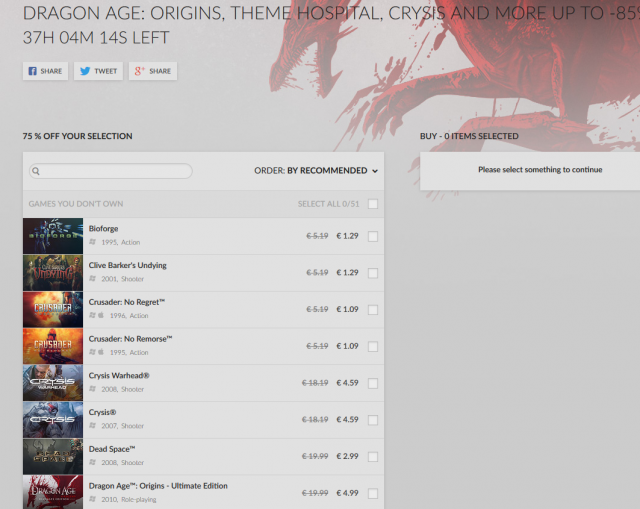Open the Bioforge game thumbnail
This screenshot has height=509, width=640.
coord(53,236)
